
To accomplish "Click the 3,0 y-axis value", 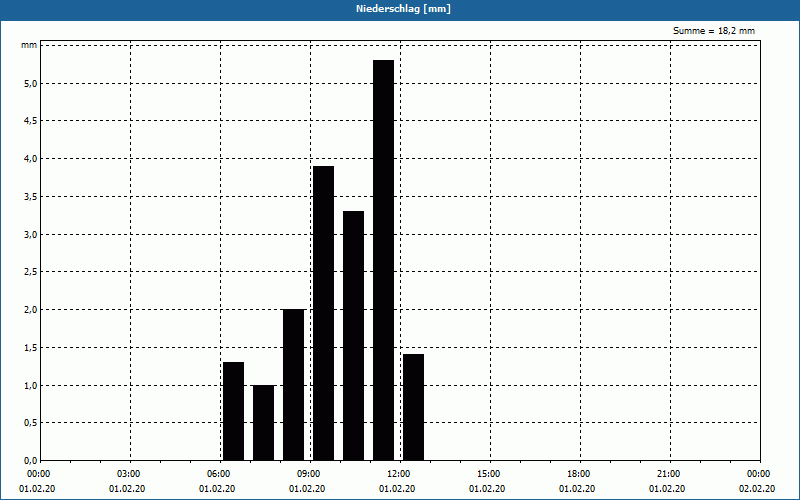I will click(31, 234).
